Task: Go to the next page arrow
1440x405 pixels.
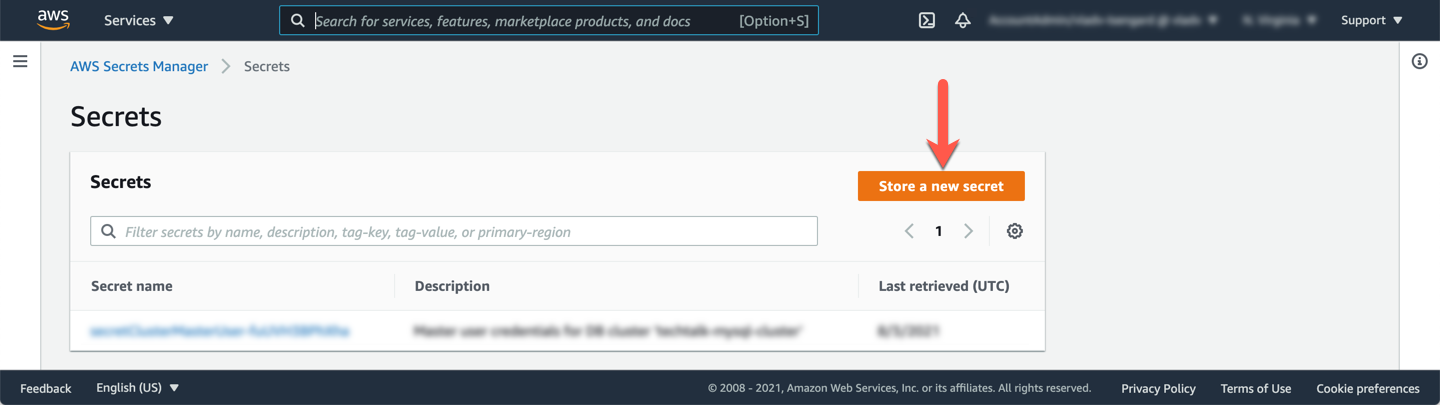Action: point(968,231)
